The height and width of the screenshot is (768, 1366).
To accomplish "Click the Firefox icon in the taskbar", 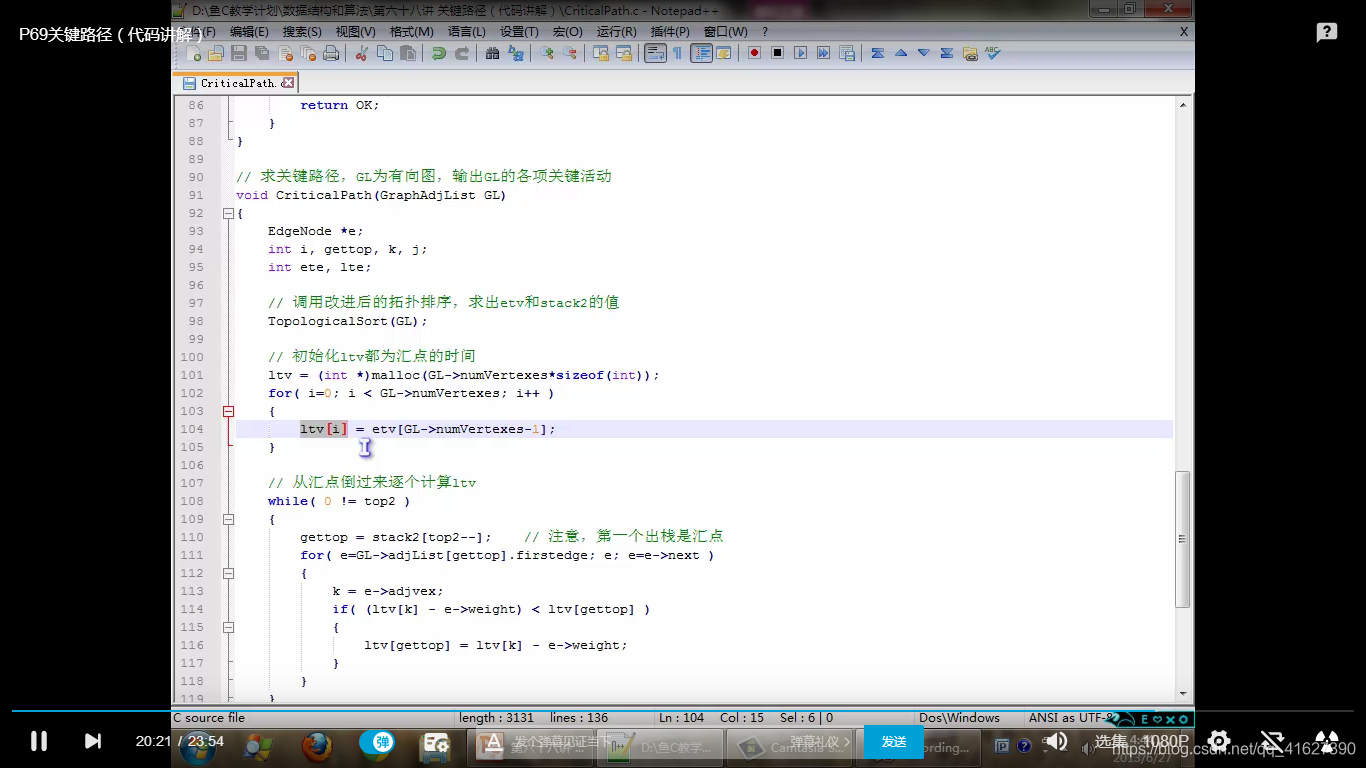I will point(317,745).
